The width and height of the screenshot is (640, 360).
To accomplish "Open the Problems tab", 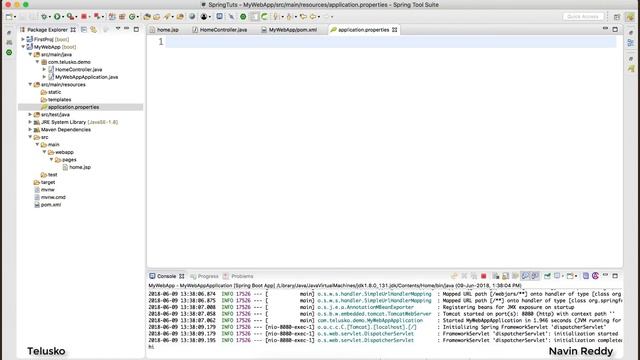I will click(242, 276).
